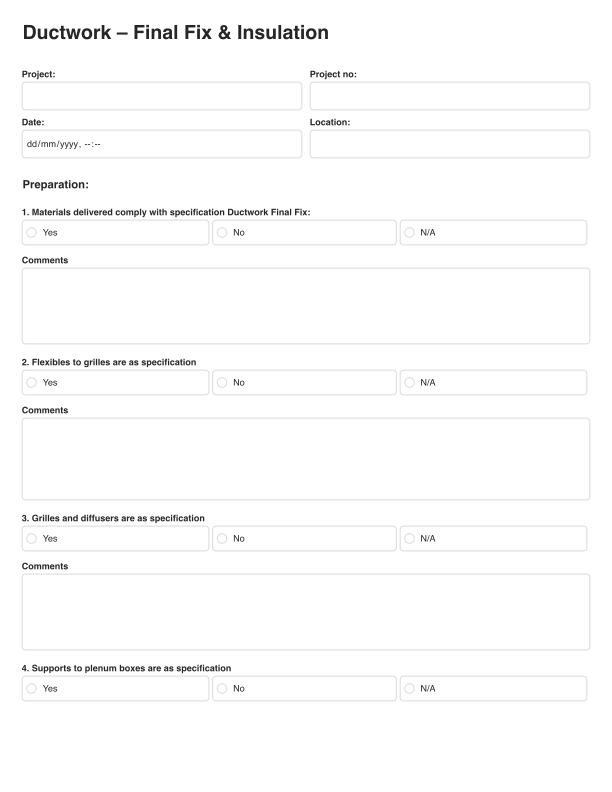Image resolution: width=612 pixels, height=792 pixels.
Task: Click Comments box under materials question
Action: [x=305, y=306]
